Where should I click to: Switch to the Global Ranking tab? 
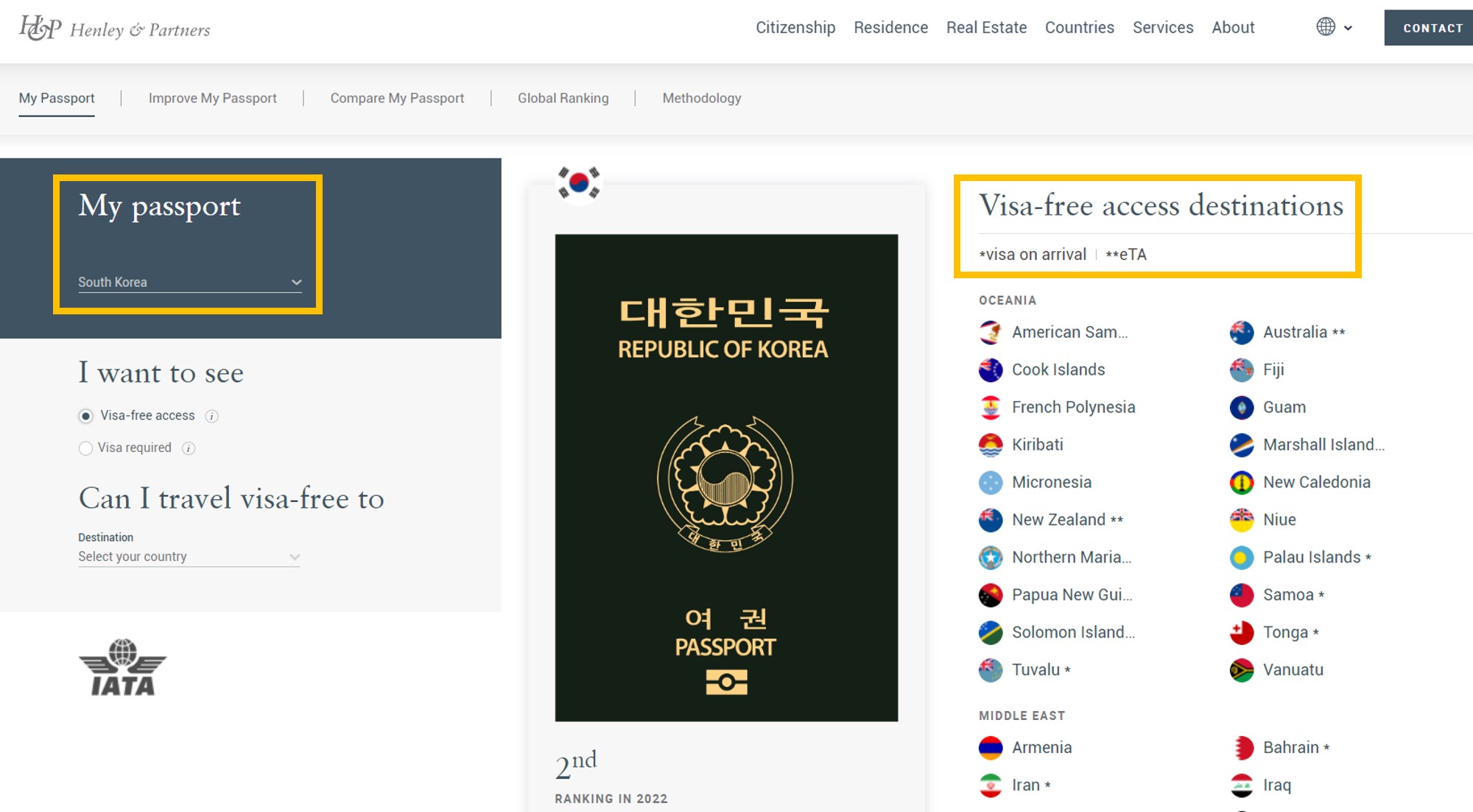tap(563, 98)
